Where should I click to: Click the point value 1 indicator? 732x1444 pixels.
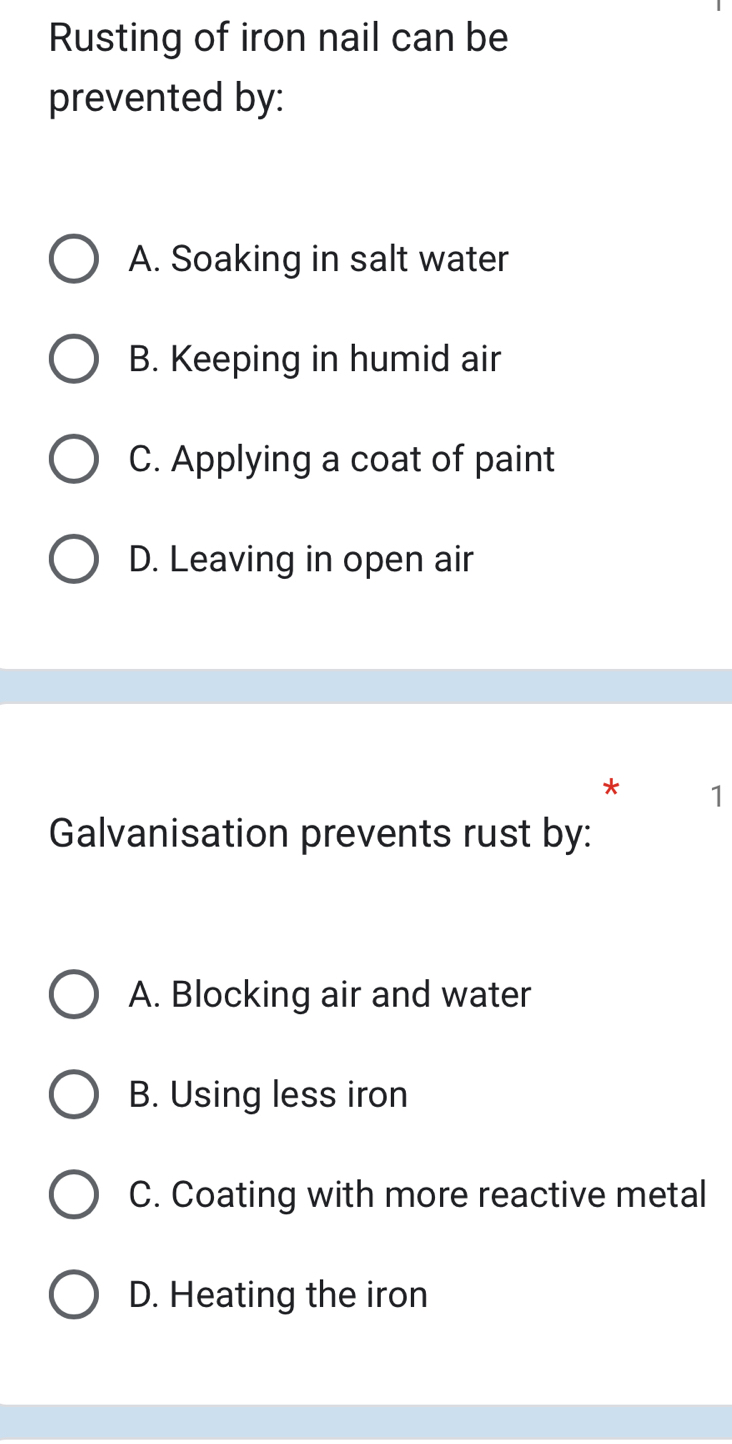click(x=718, y=797)
